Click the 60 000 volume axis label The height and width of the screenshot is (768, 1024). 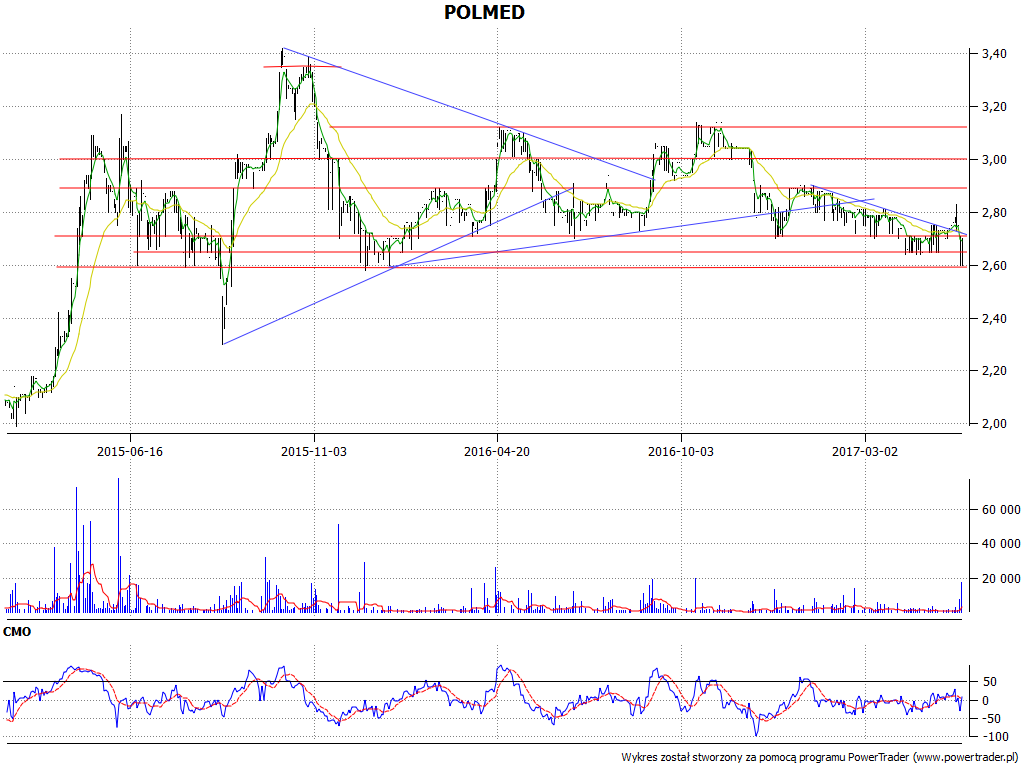[1000, 509]
